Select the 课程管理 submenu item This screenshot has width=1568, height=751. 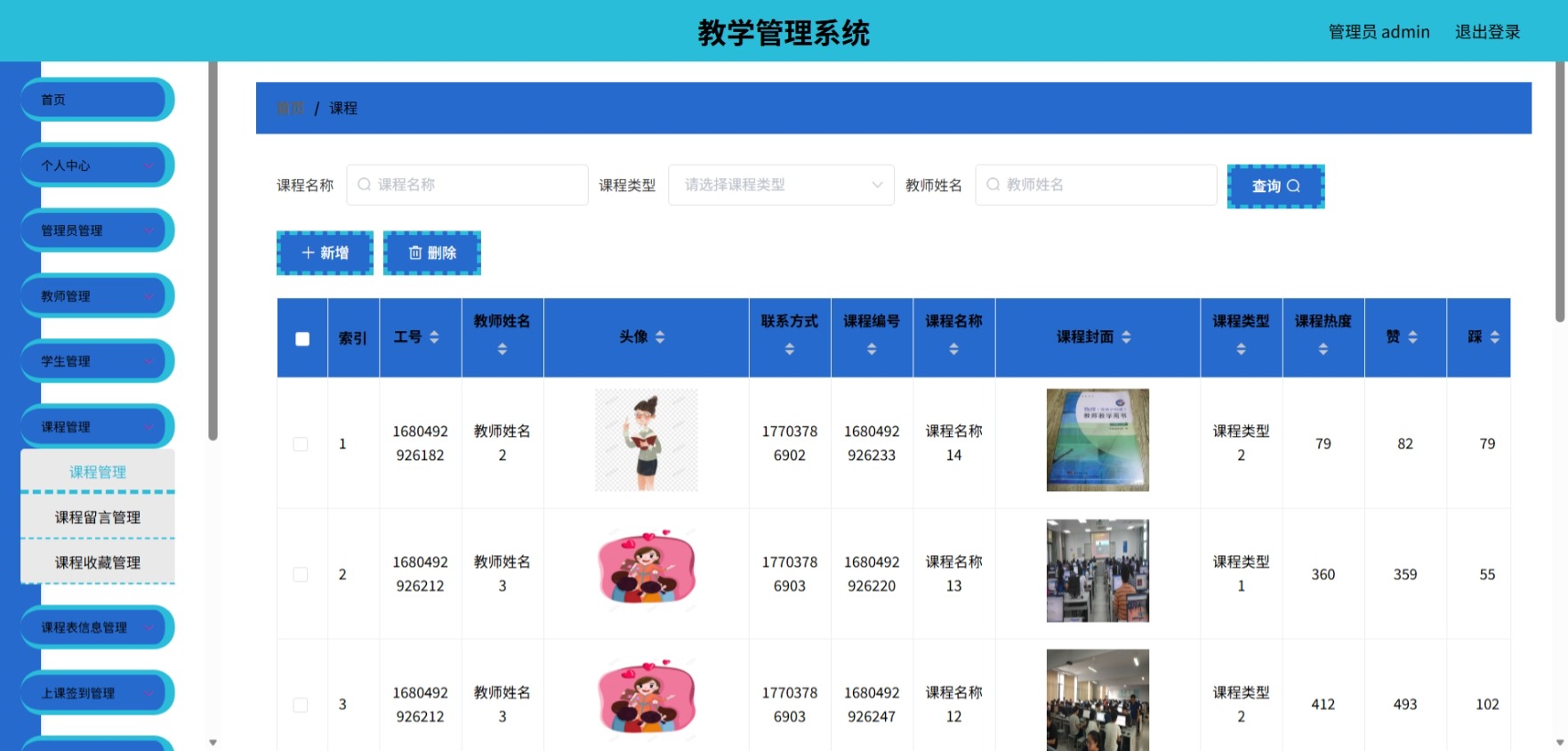click(98, 472)
